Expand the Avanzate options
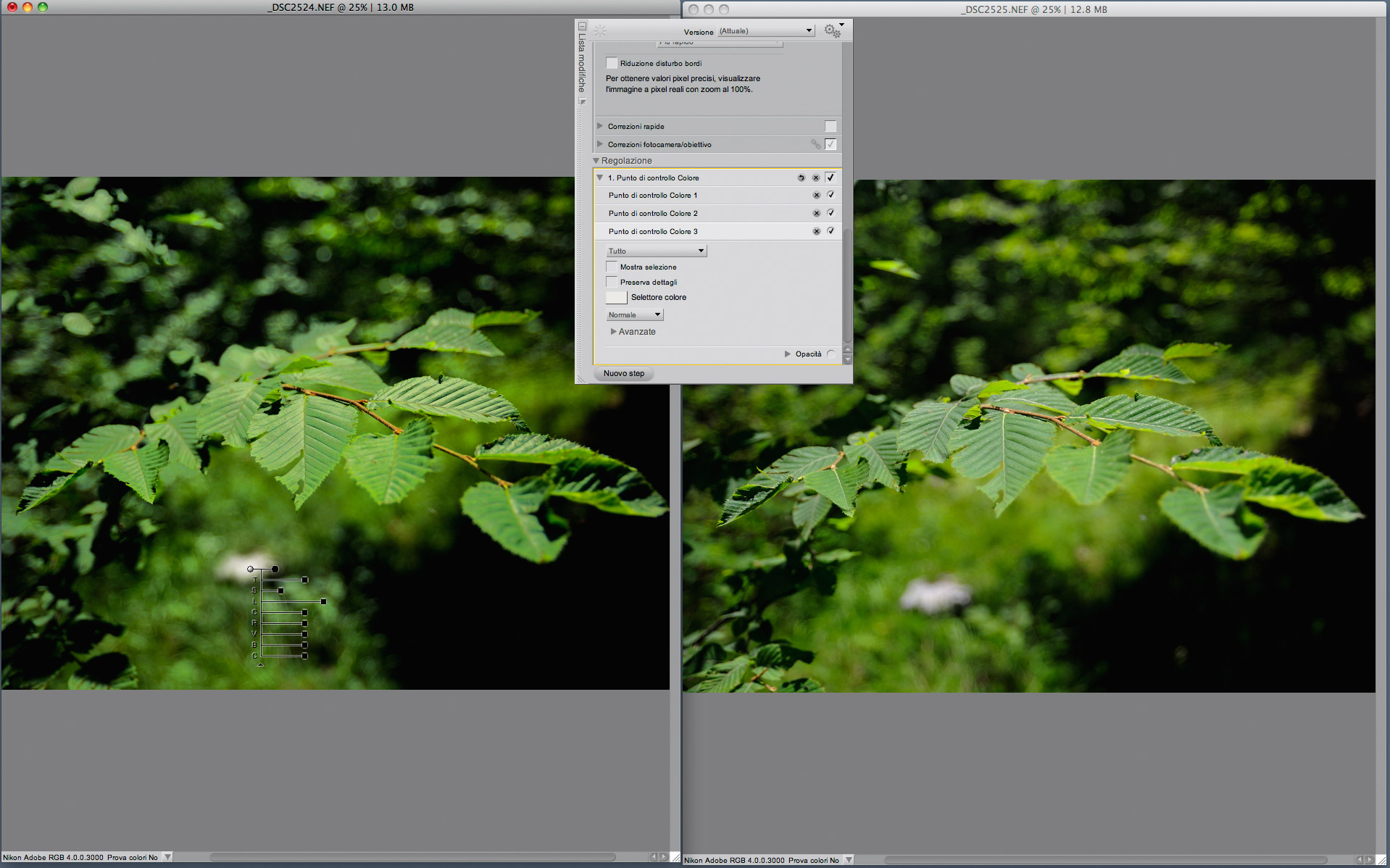 614,332
